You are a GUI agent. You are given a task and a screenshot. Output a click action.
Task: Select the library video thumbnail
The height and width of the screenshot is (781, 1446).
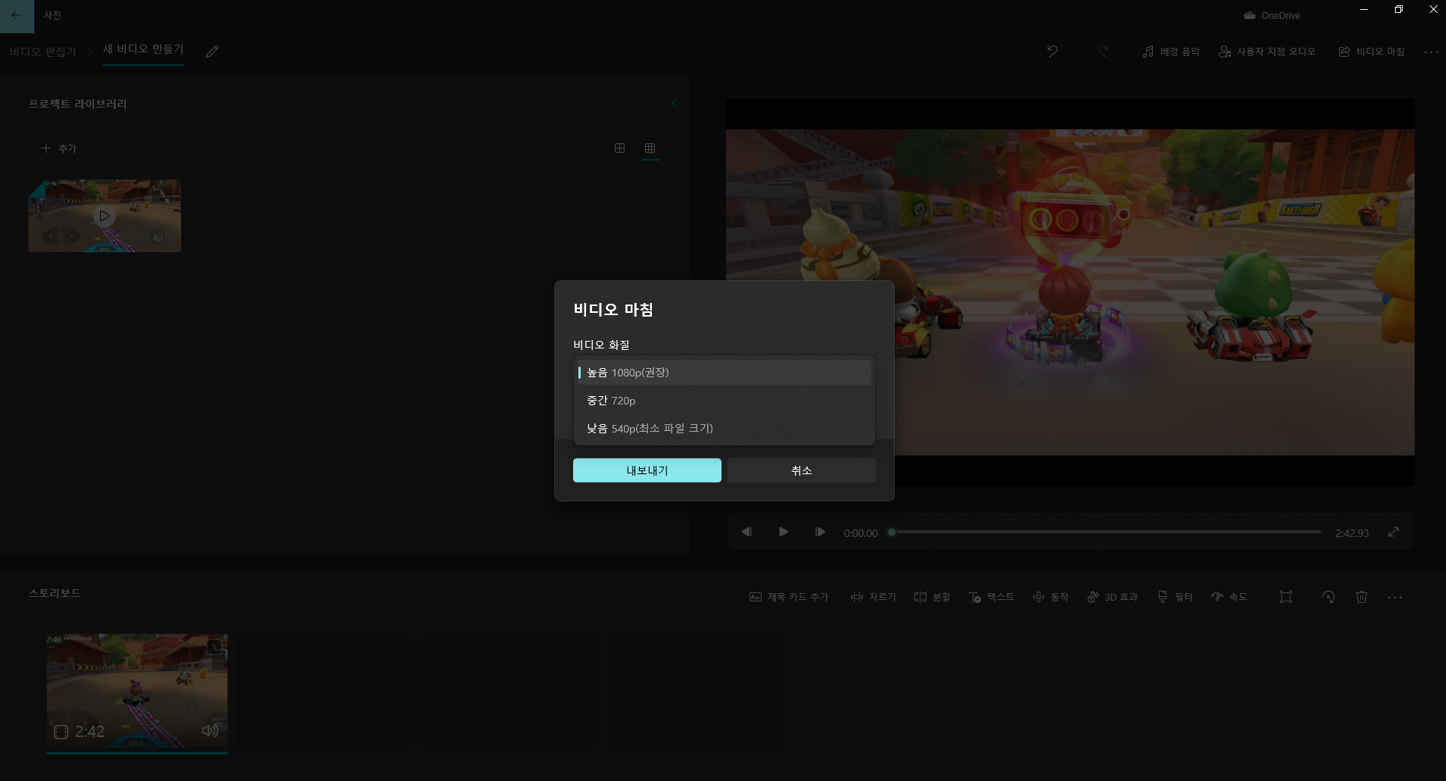point(104,216)
